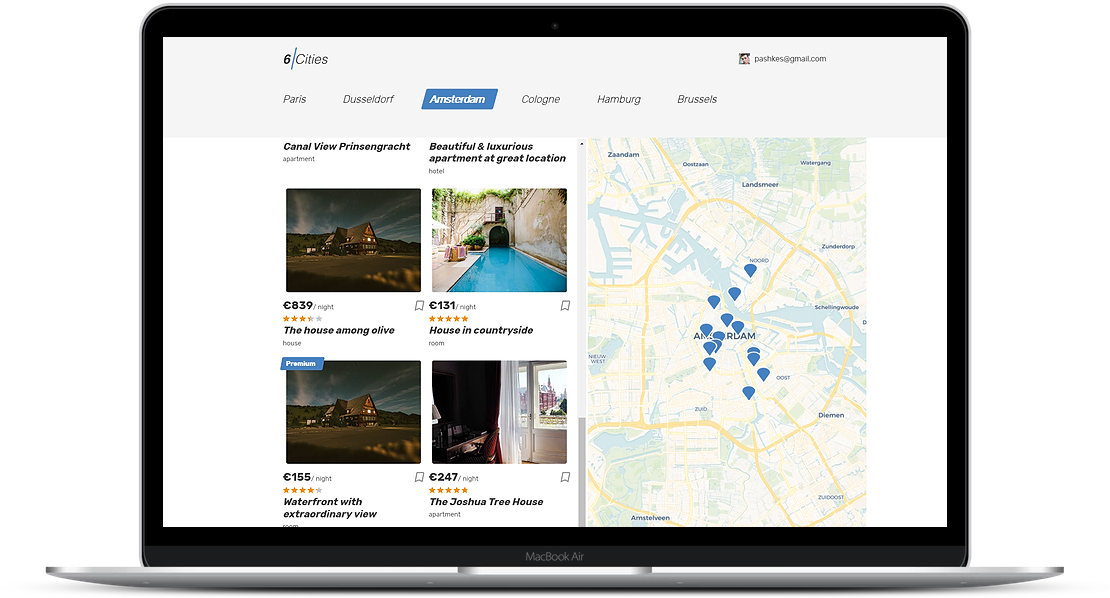1110x598 pixels.
Task: Select the topmost pin of the central cluster
Action: pos(733,292)
